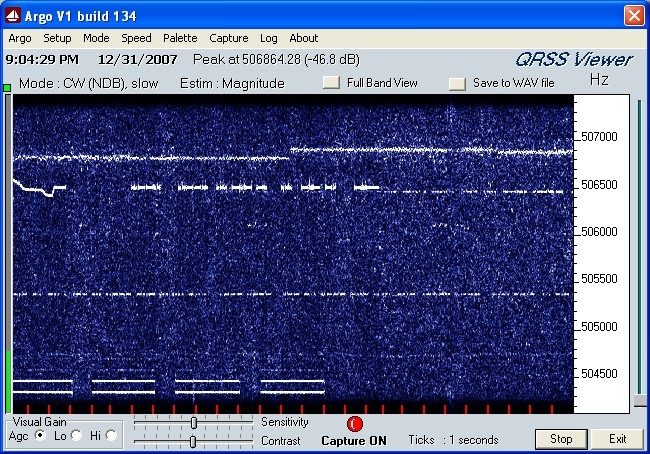Click the red Capture ON indicator
The image size is (650, 454).
(354, 424)
